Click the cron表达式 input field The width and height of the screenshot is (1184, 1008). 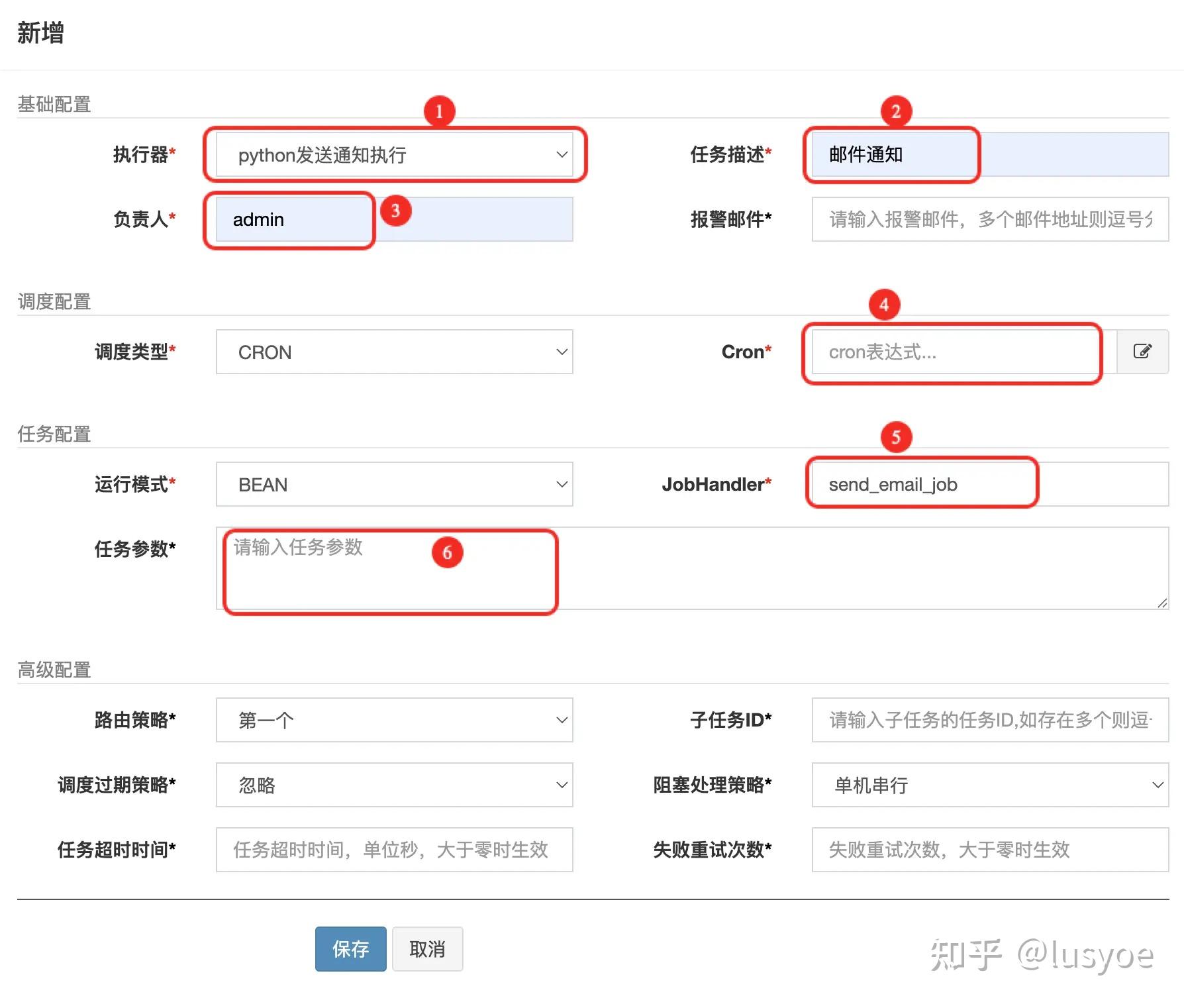point(952,352)
